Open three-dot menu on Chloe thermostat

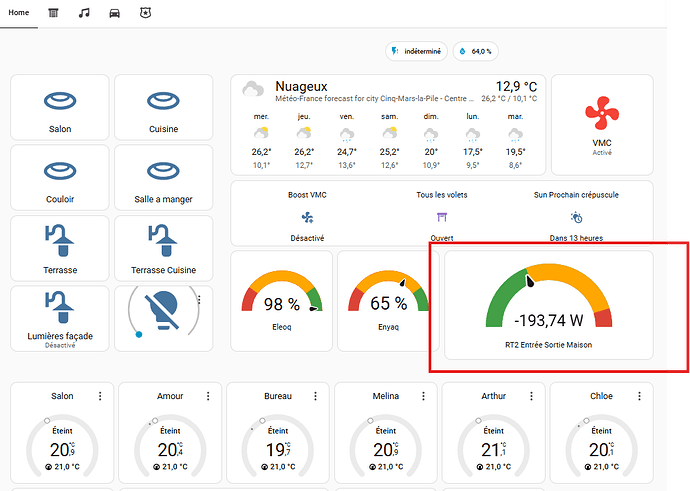639,396
